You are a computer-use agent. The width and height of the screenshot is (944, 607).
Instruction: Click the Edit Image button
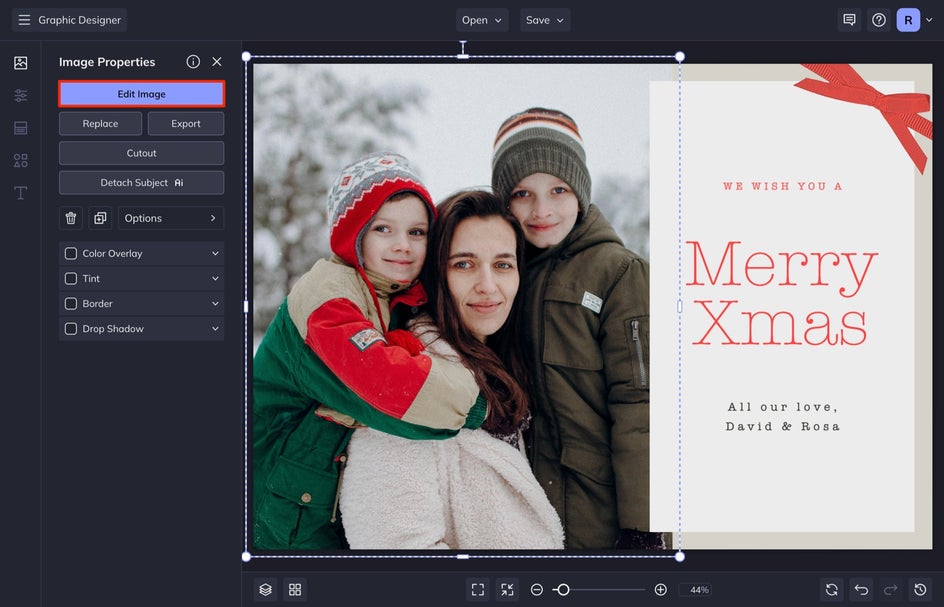point(141,94)
